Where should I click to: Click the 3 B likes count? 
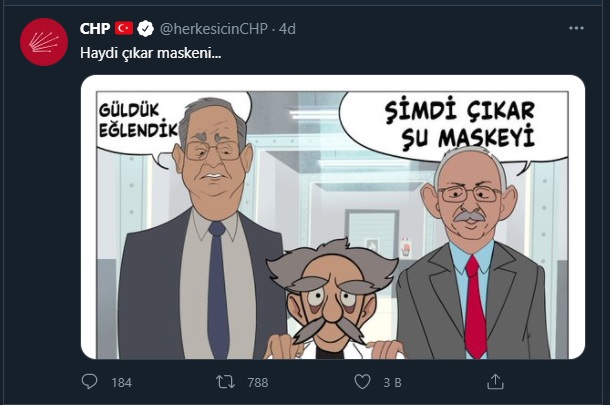394,381
